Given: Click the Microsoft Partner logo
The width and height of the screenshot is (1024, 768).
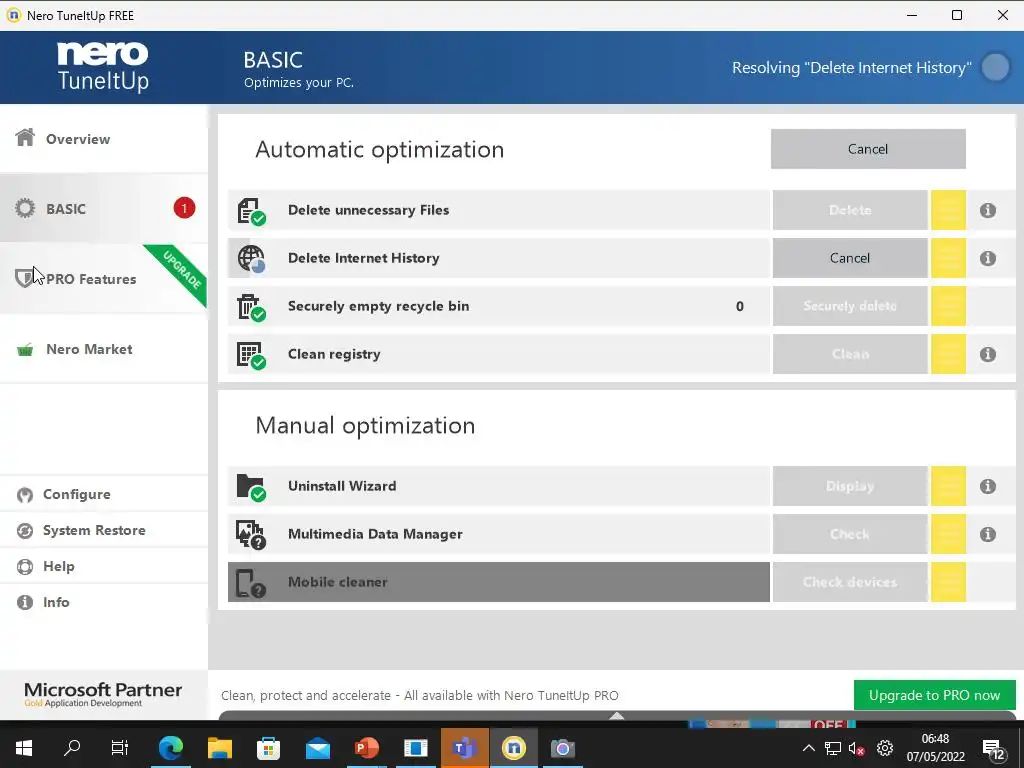Looking at the screenshot, I should [103, 695].
